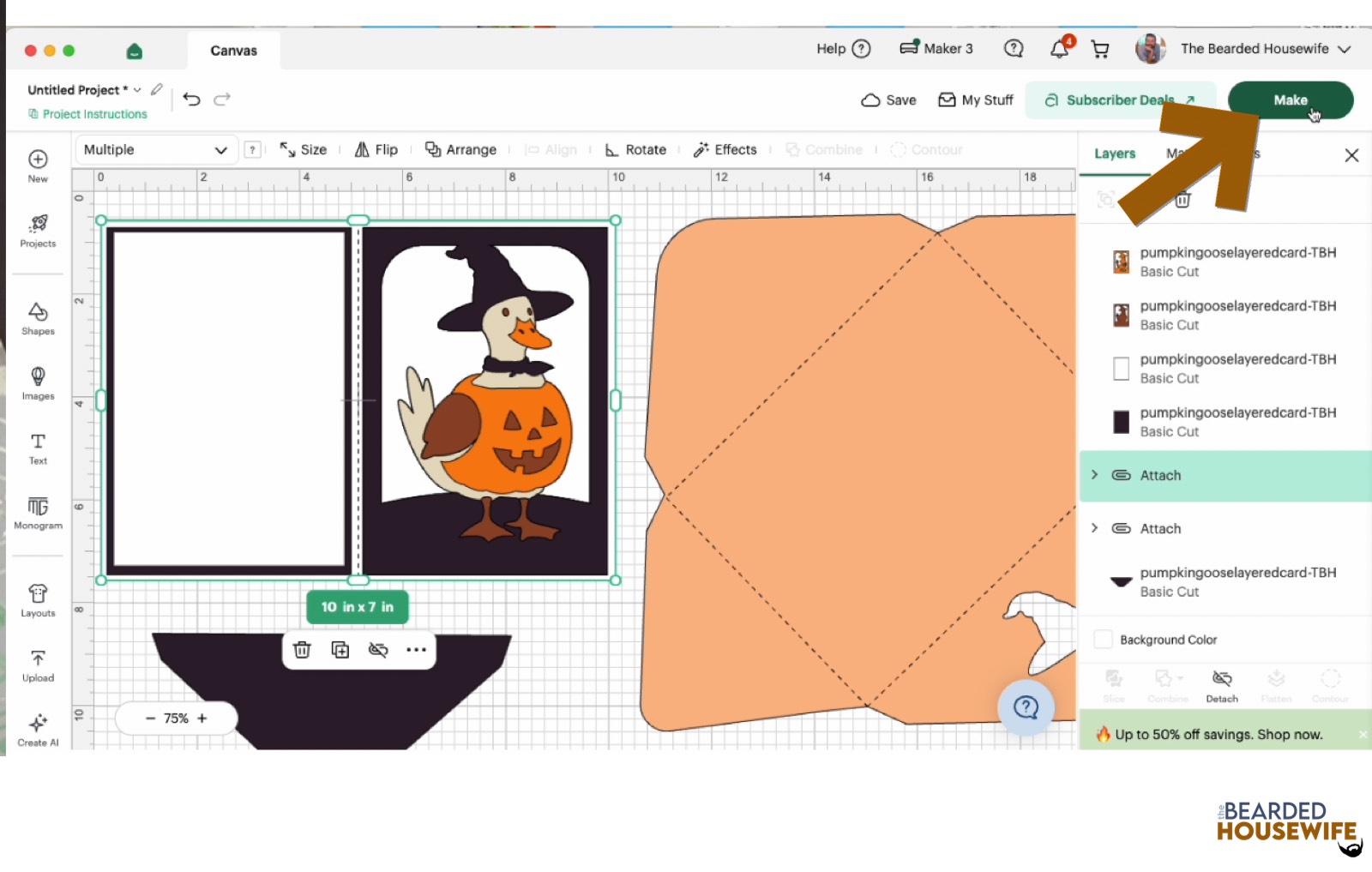Viewport: 1372px width, 872px height.
Task: Click the '10 in x 7 in' size label
Action: pyautogui.click(x=358, y=607)
